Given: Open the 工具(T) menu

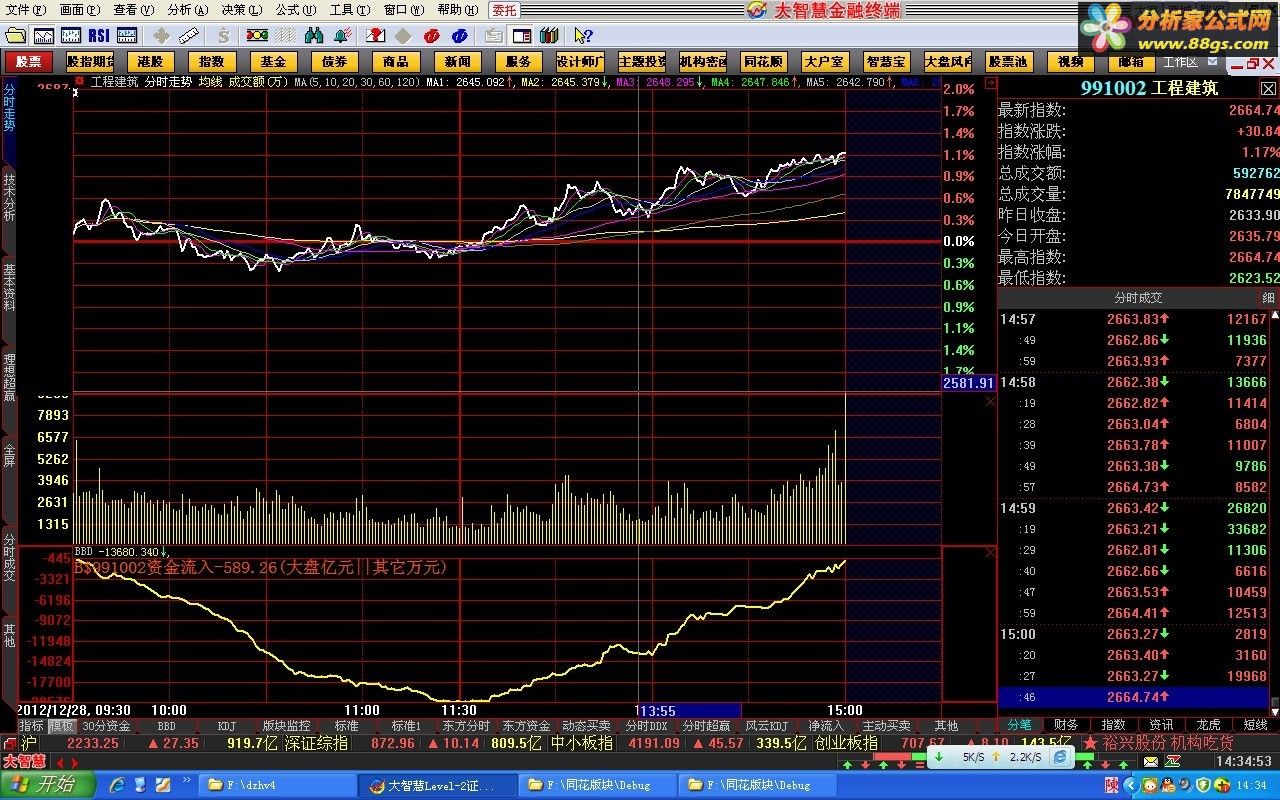Looking at the screenshot, I should tap(350, 9).
